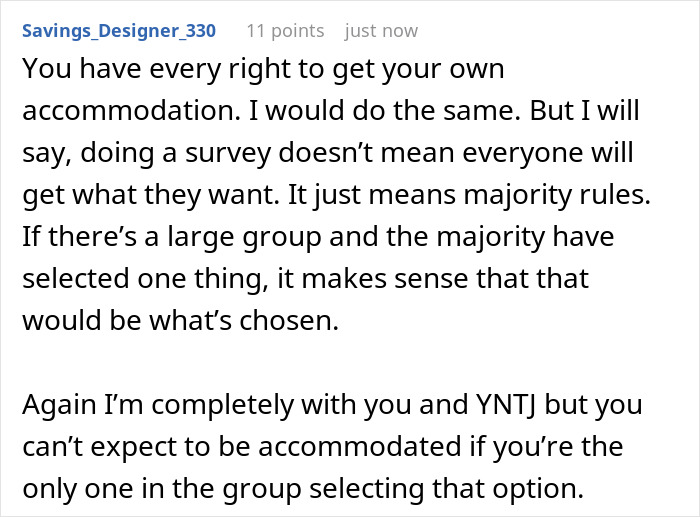
Task: Click the 'just now' comment timestamp
Action: point(381,31)
